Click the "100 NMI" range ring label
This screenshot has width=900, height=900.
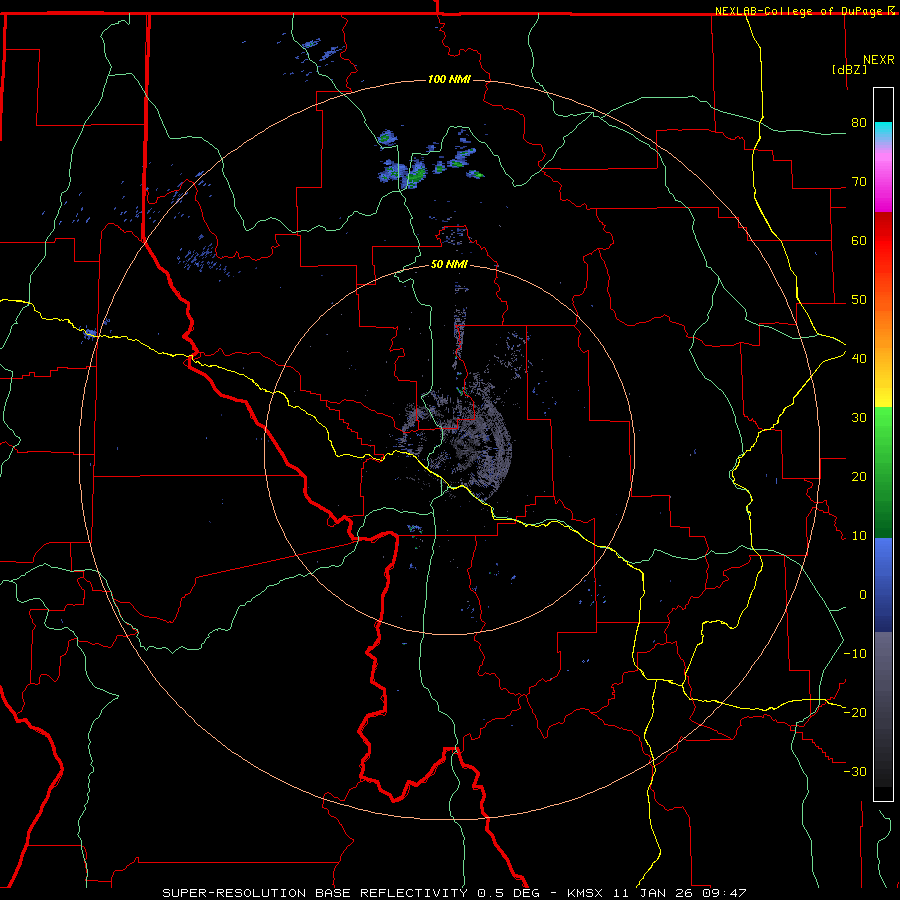click(x=449, y=79)
